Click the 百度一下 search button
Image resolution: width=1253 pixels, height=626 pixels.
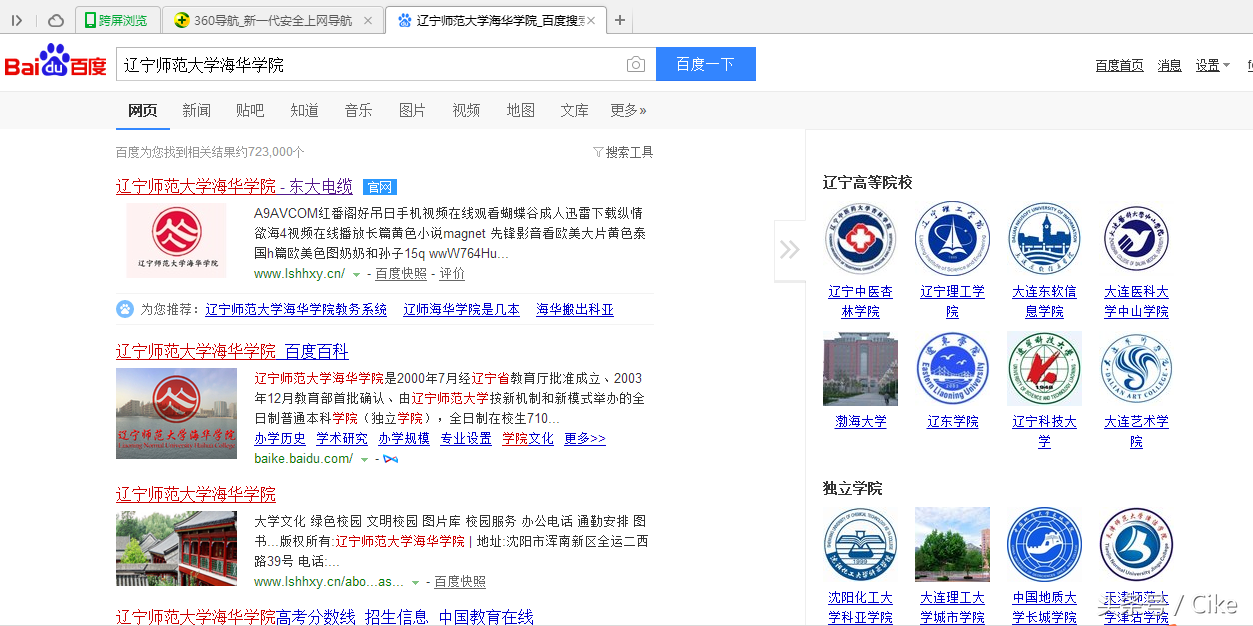click(x=705, y=64)
